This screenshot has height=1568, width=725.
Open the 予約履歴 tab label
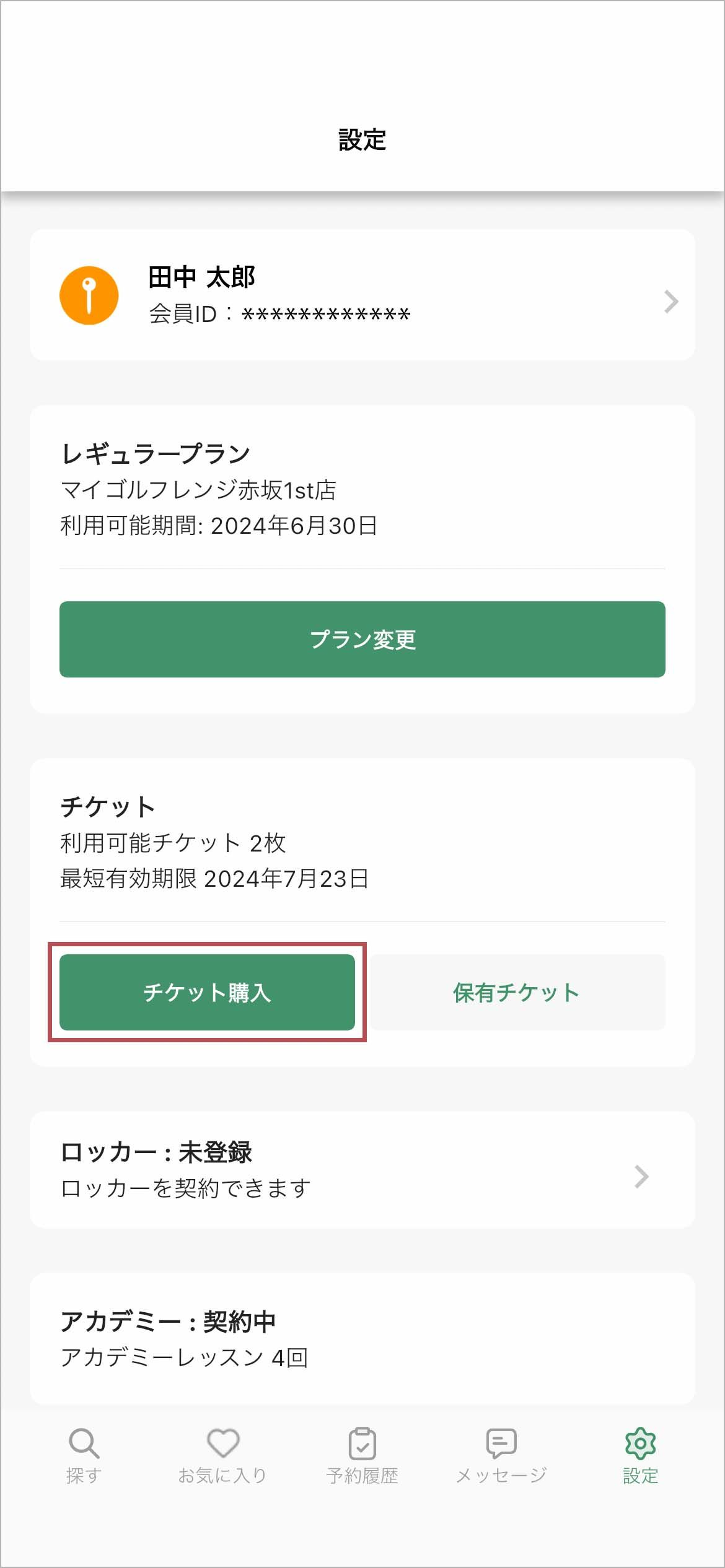coord(362,1476)
